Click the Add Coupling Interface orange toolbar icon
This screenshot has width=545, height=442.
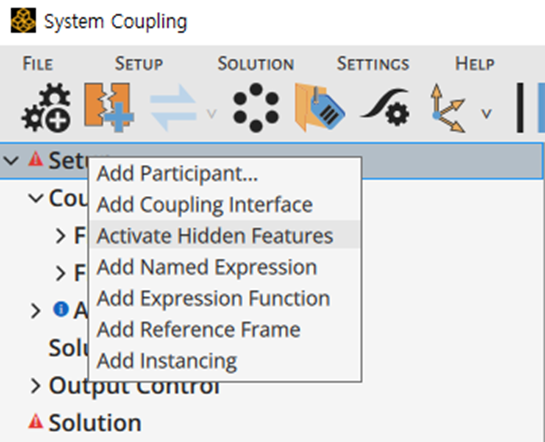point(109,107)
